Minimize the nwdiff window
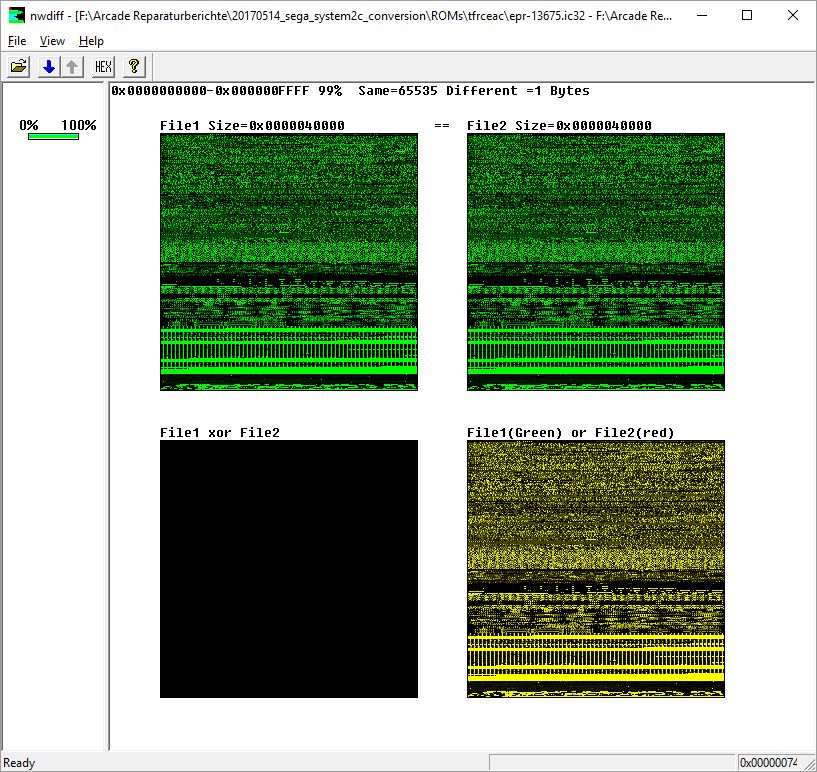The height and width of the screenshot is (772, 817). click(x=701, y=16)
